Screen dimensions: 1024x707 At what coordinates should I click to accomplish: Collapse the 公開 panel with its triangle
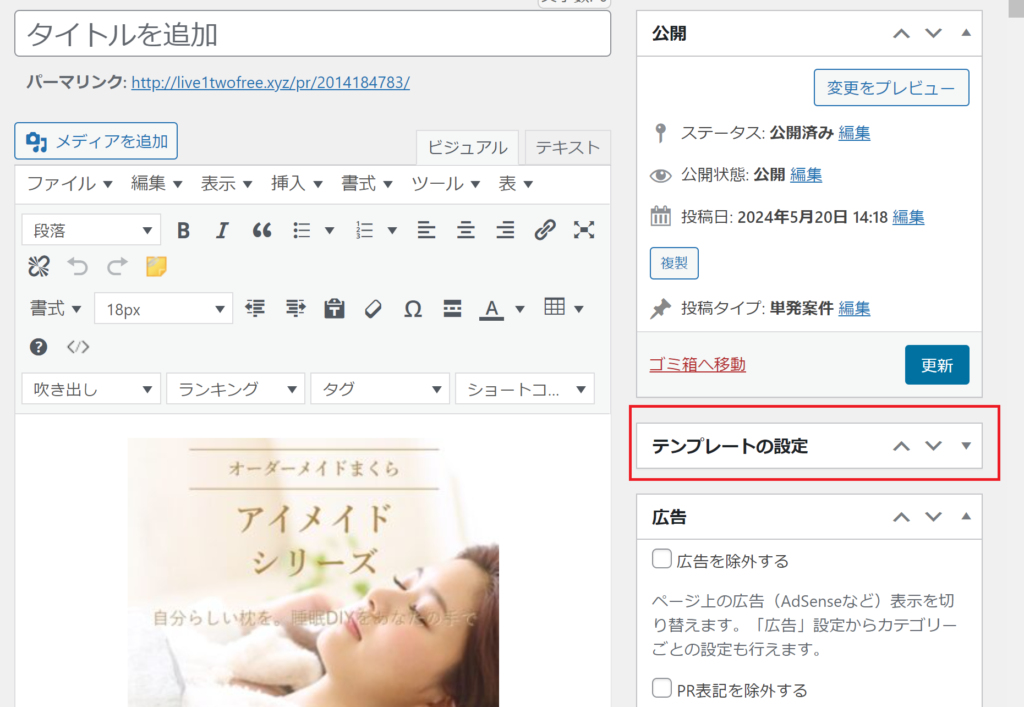(x=966, y=33)
